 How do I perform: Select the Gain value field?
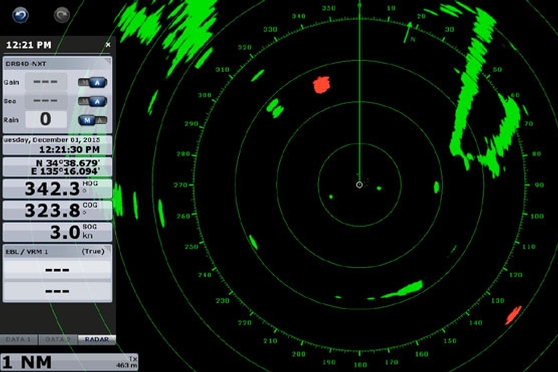46,82
